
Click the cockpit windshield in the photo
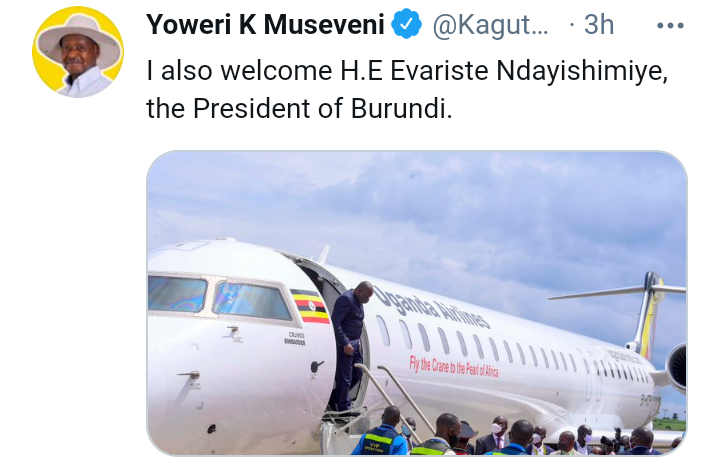pyautogui.click(x=219, y=296)
